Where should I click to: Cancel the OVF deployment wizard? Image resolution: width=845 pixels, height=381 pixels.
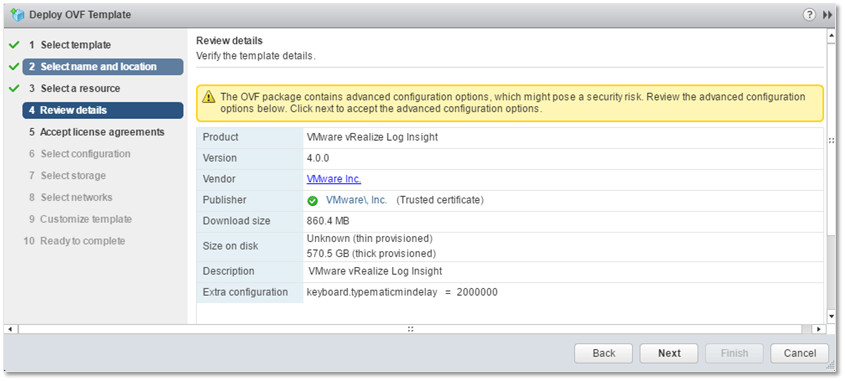(x=799, y=354)
